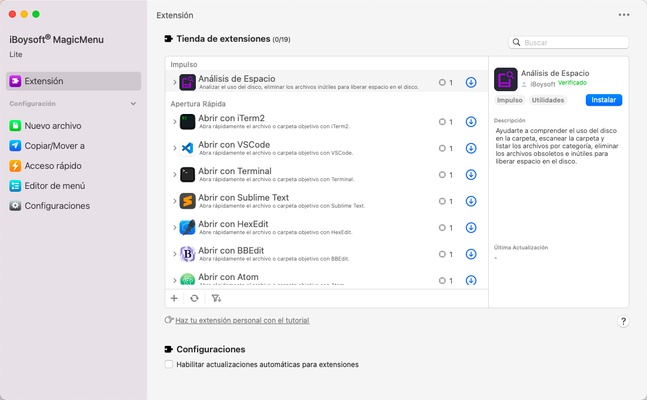The height and width of the screenshot is (400, 647).
Task: Collapse the Configuración sidebar section
Action: coord(134,104)
